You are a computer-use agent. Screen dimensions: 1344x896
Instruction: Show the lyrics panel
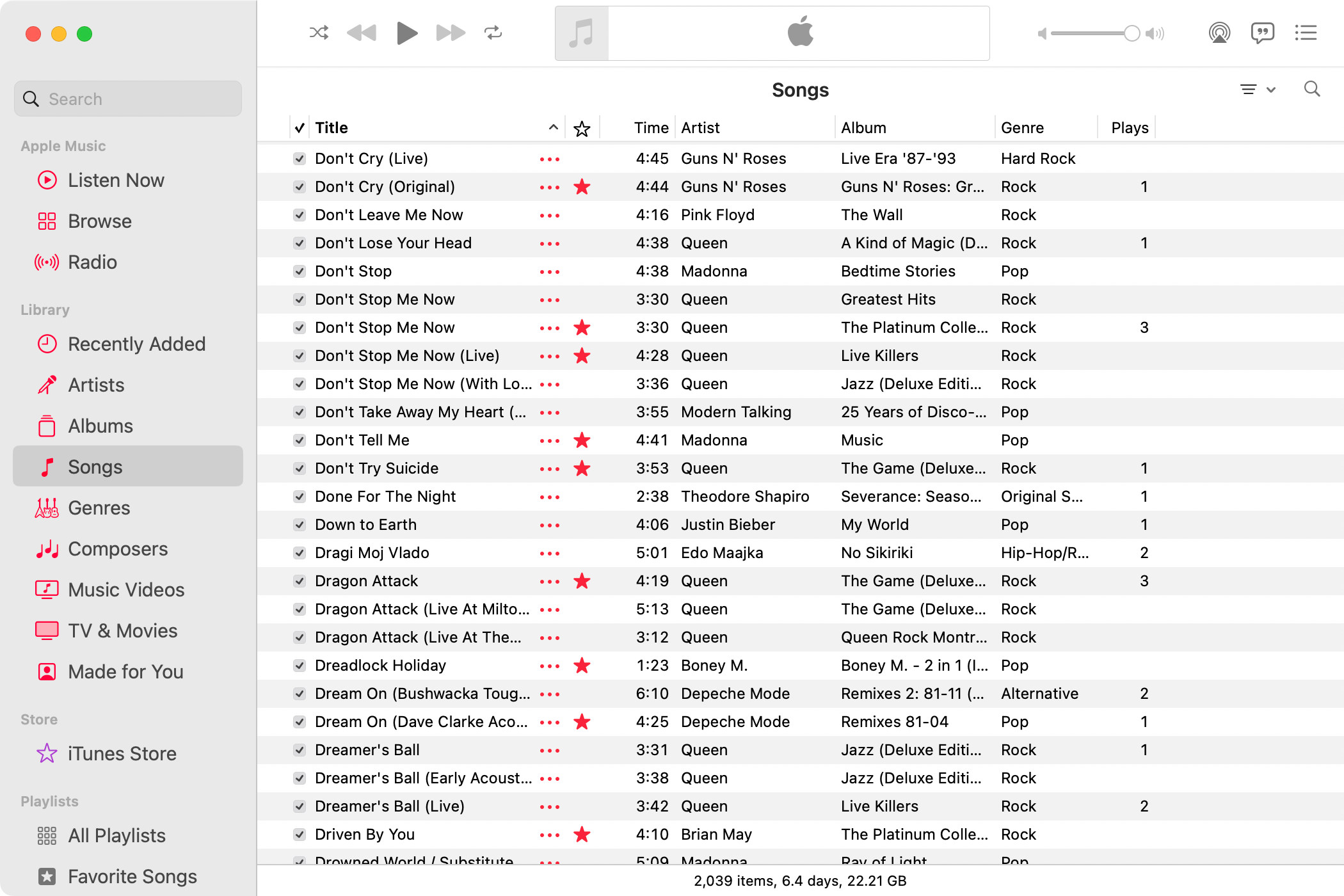tap(1262, 33)
